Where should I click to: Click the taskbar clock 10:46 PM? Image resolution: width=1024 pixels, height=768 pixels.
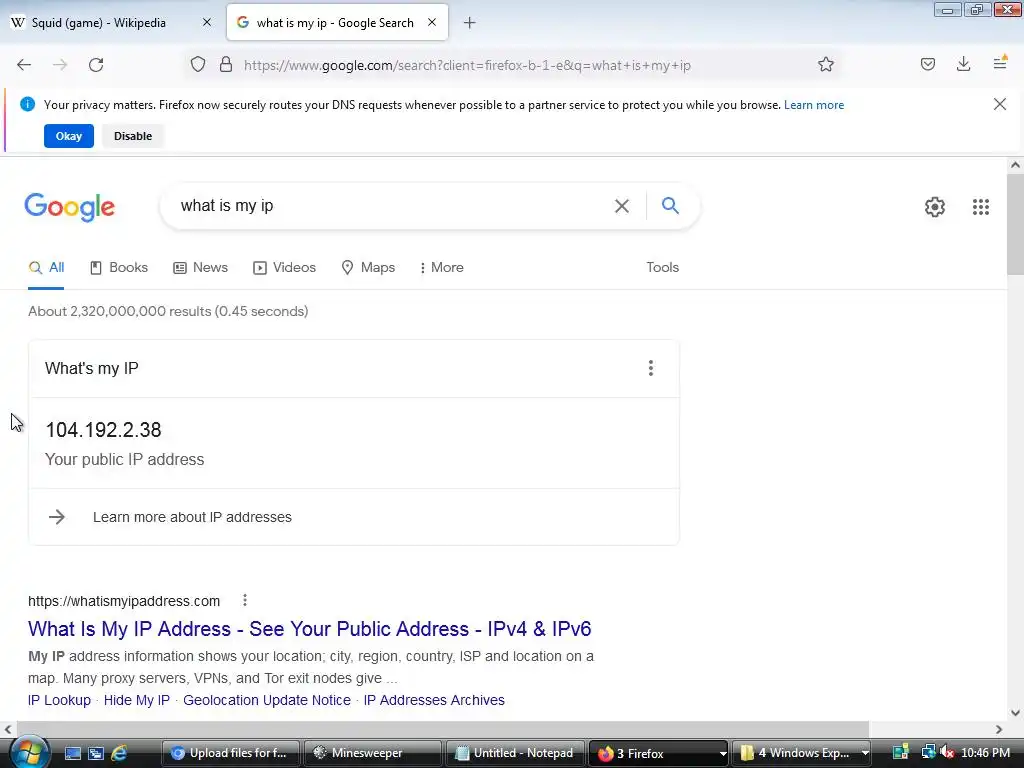pos(985,753)
